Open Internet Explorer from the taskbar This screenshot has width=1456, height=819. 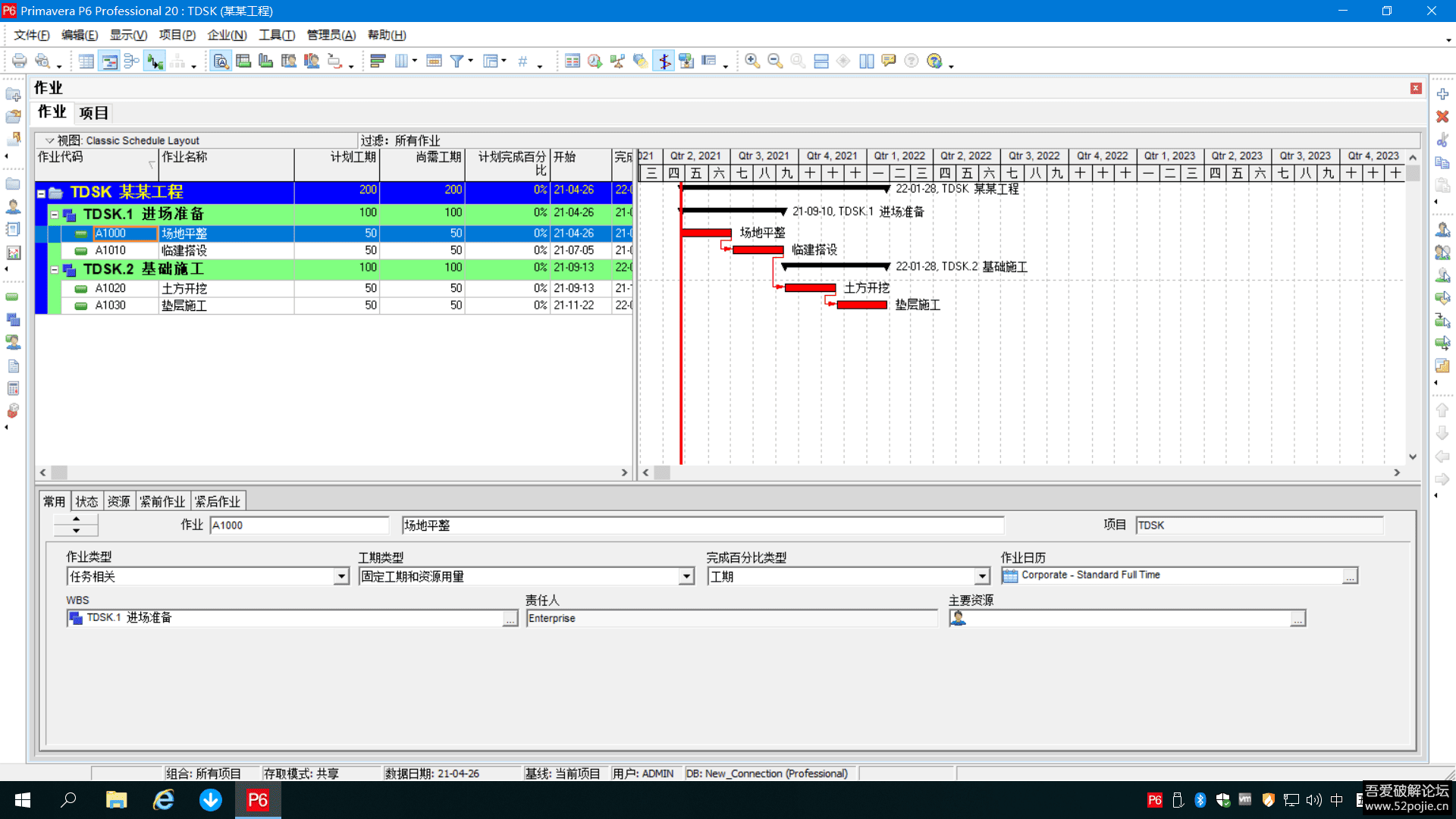pyautogui.click(x=164, y=800)
